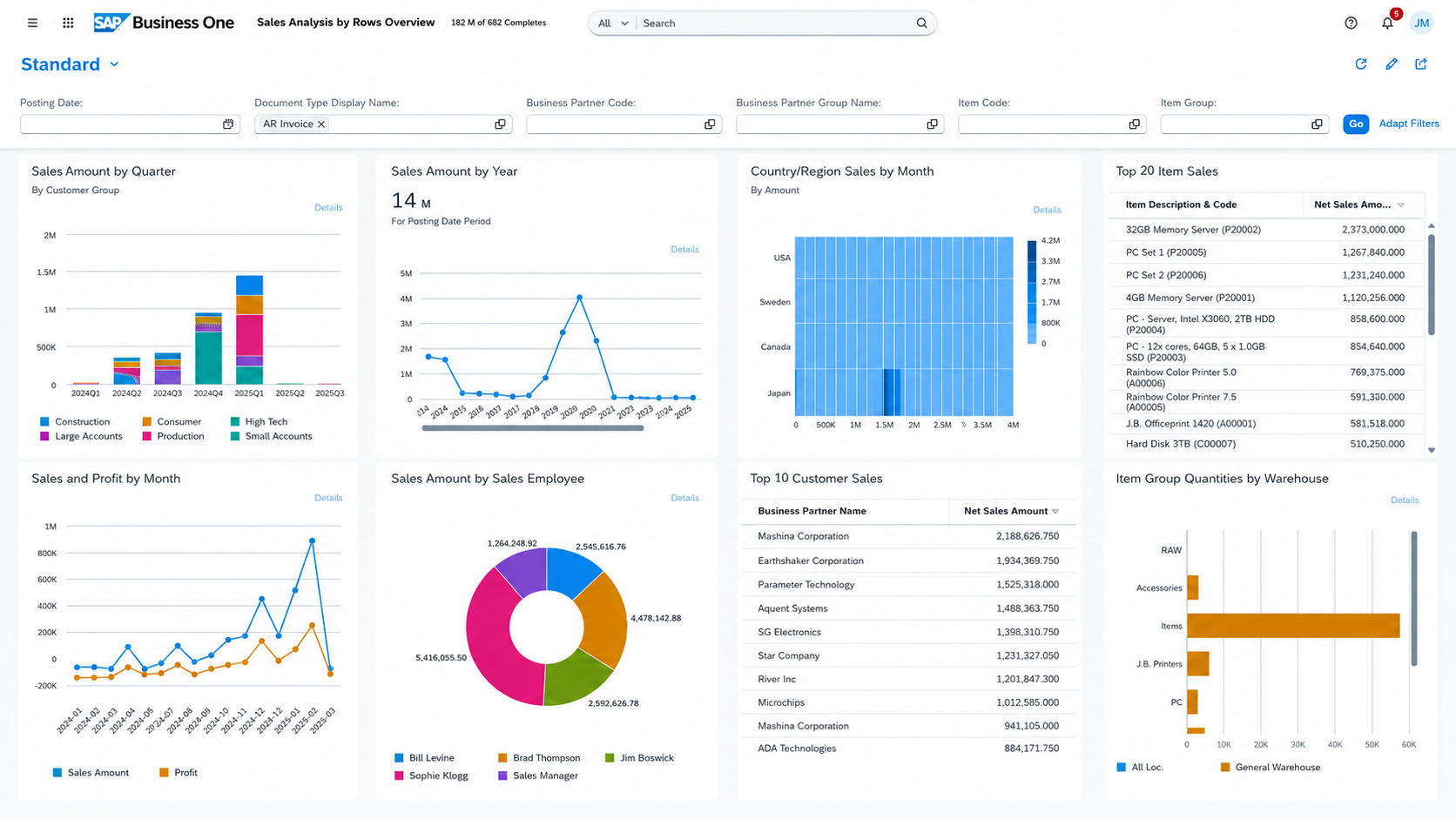Click the Construction legend swatch
Viewport: 1456px width, 819px height.
44,422
